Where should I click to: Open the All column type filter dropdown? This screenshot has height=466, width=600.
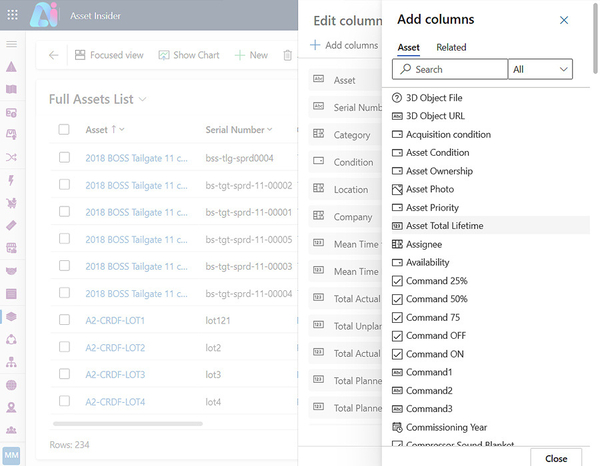tap(540, 69)
